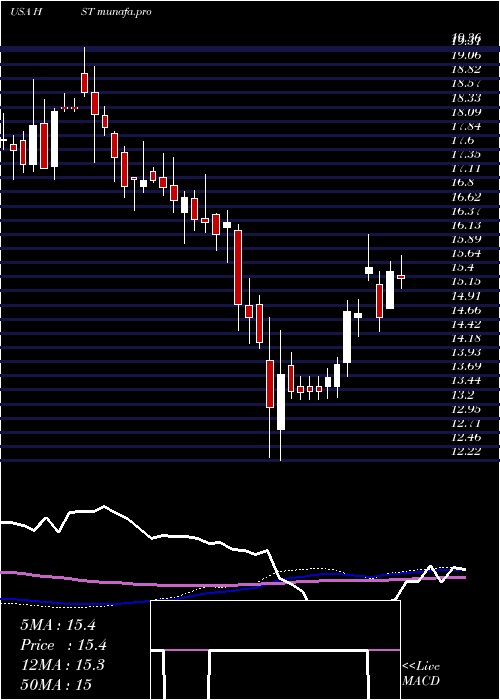
Task: Click the 17.11 price axis label
Action: tap(466, 169)
